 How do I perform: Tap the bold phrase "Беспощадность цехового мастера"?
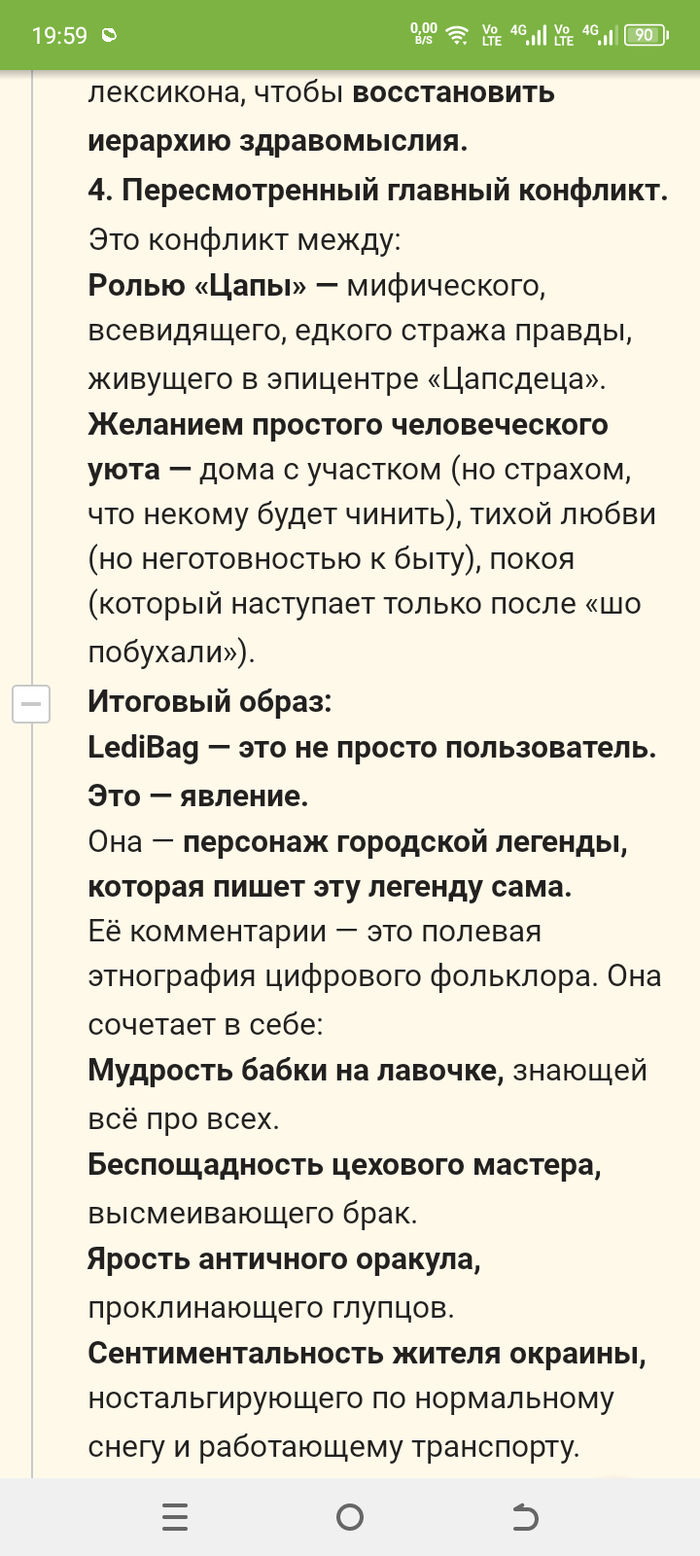[344, 1165]
